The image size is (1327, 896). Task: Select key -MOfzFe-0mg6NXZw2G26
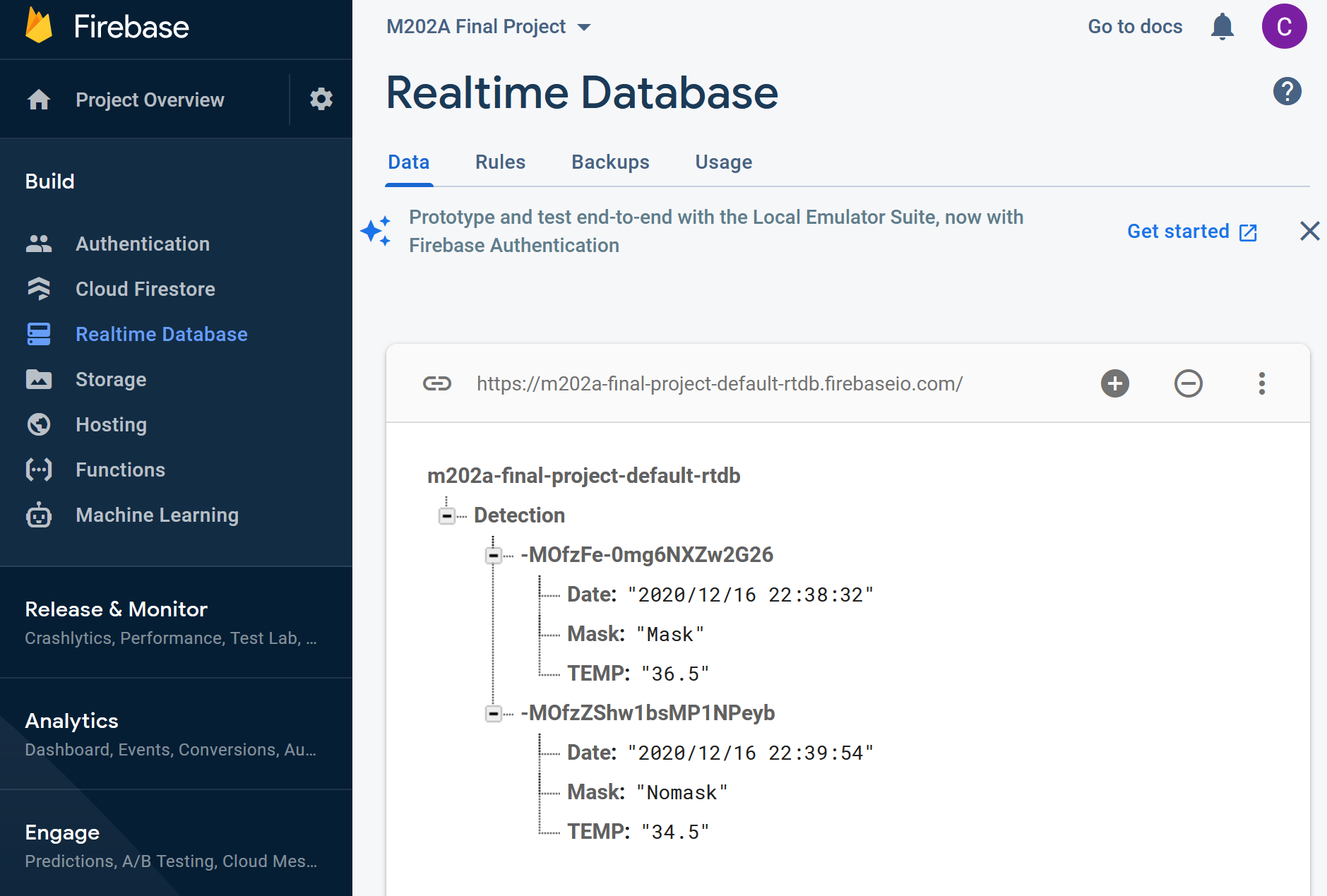647,555
